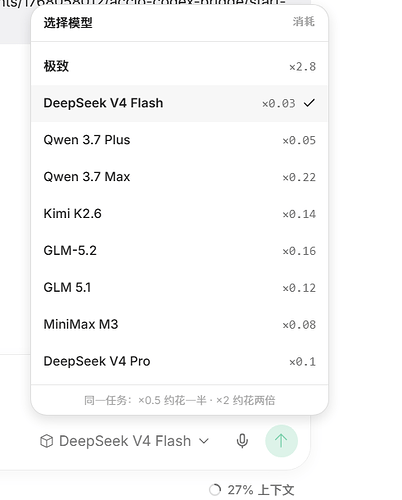This screenshot has width=402, height=500.
Task: Click the cube model icon
Action: pyautogui.click(x=46, y=441)
